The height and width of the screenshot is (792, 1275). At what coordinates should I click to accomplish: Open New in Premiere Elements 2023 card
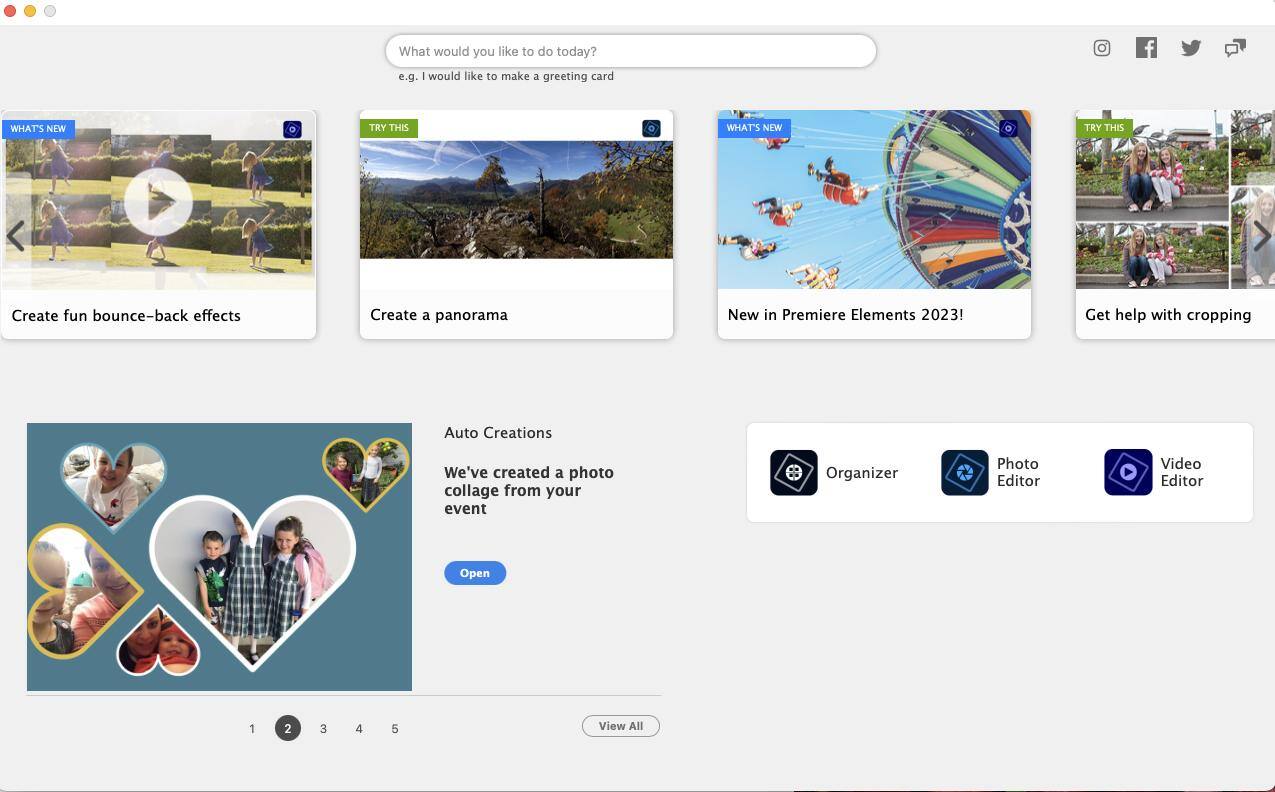[874, 225]
